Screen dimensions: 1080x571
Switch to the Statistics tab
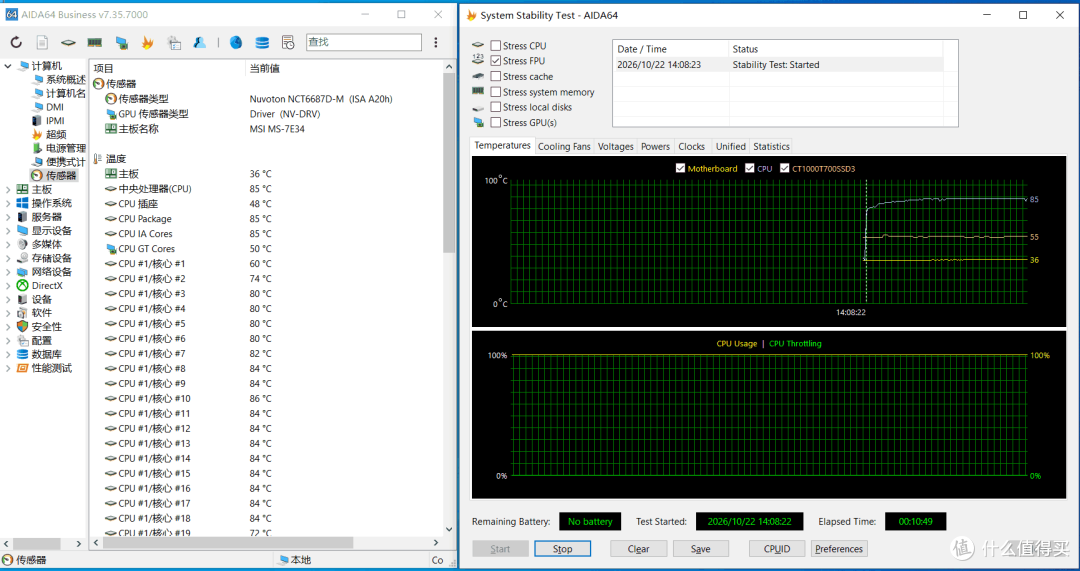tap(771, 146)
